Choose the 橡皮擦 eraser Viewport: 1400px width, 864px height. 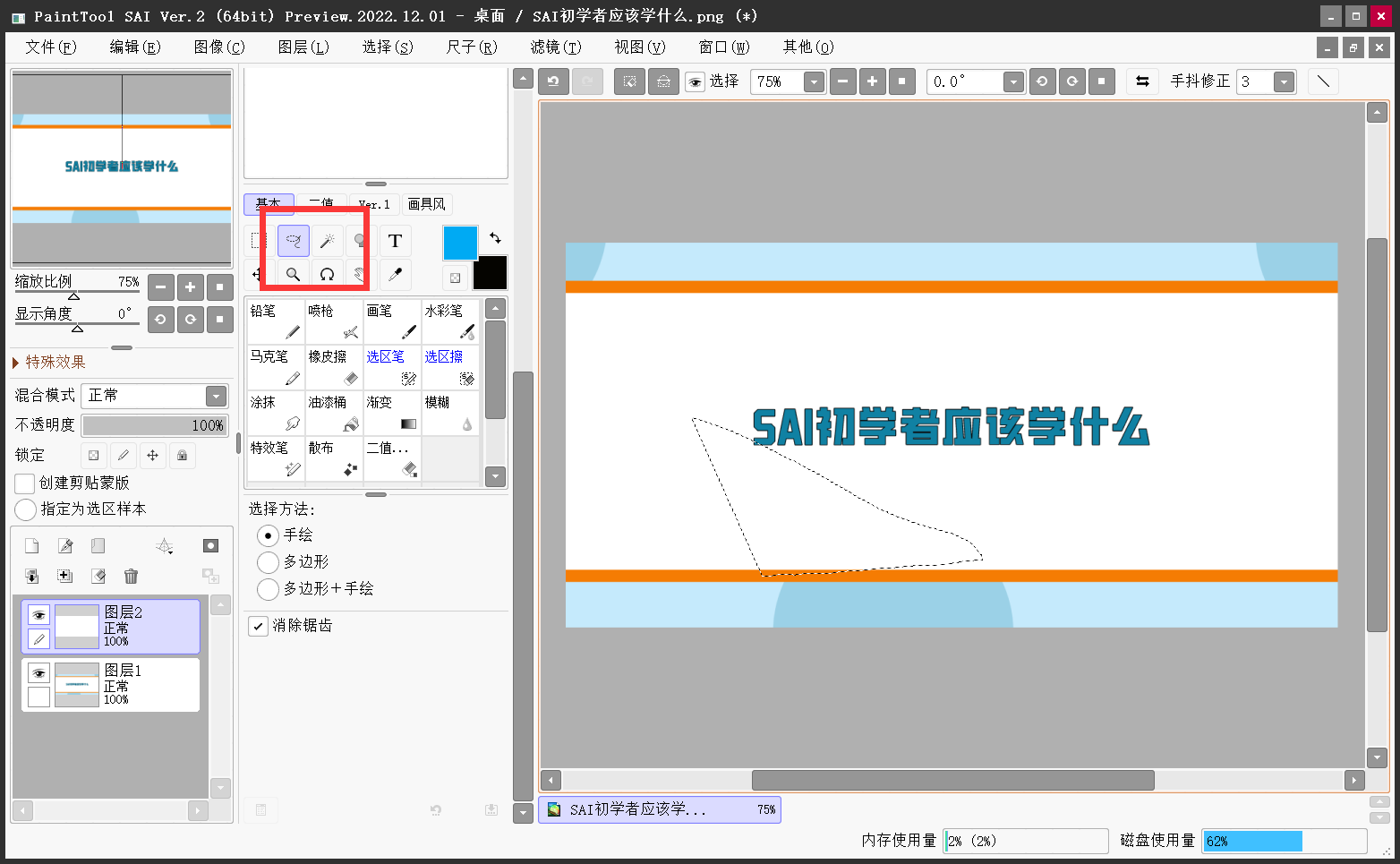click(x=334, y=367)
